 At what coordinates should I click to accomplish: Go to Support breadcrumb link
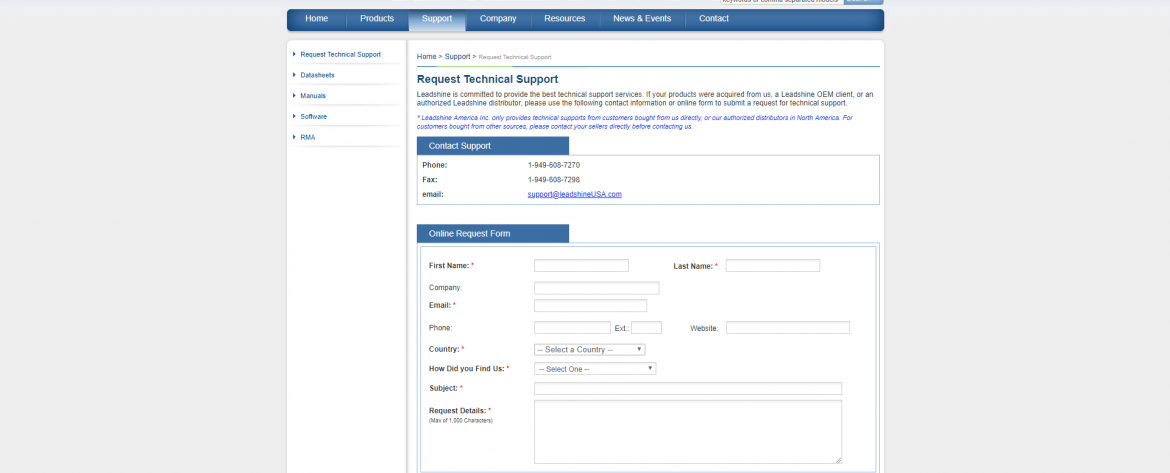point(457,57)
